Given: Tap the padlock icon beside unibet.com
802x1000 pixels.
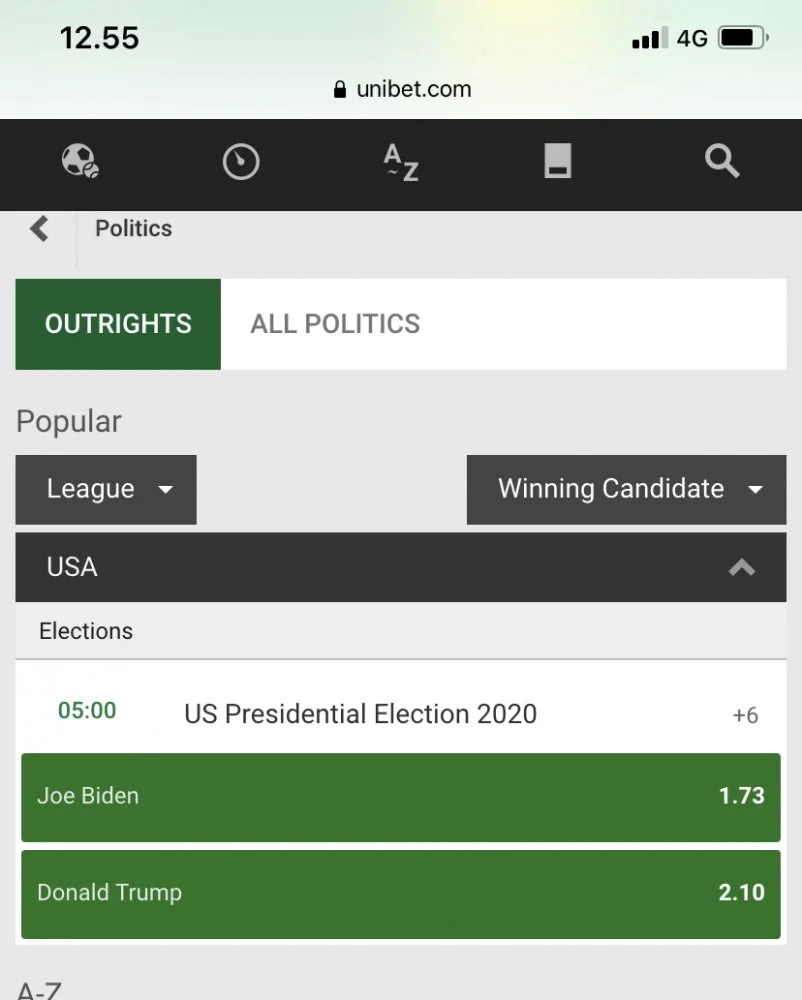Looking at the screenshot, I should pos(341,89).
